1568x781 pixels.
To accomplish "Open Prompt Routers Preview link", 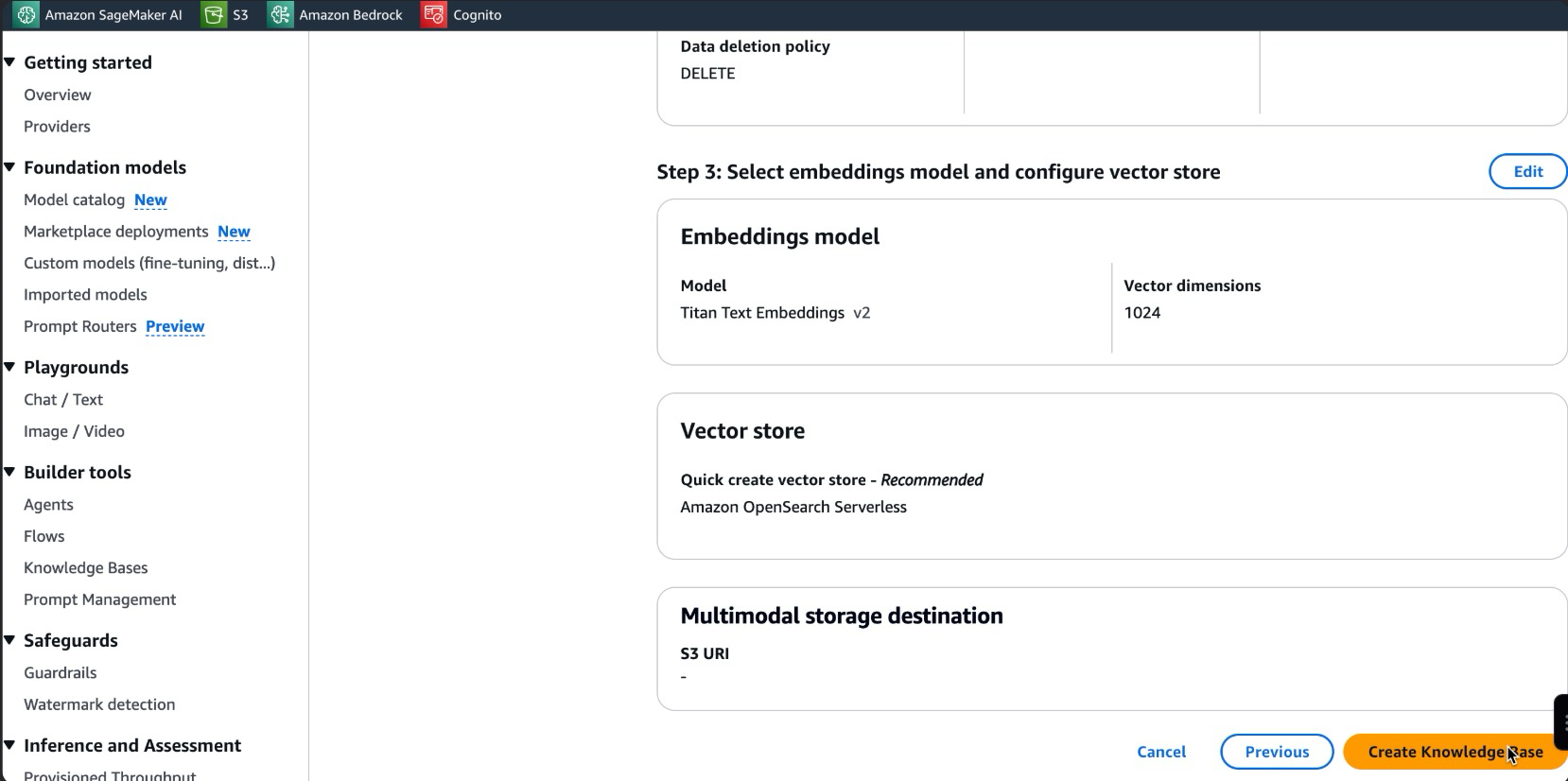I will pyautogui.click(x=175, y=326).
